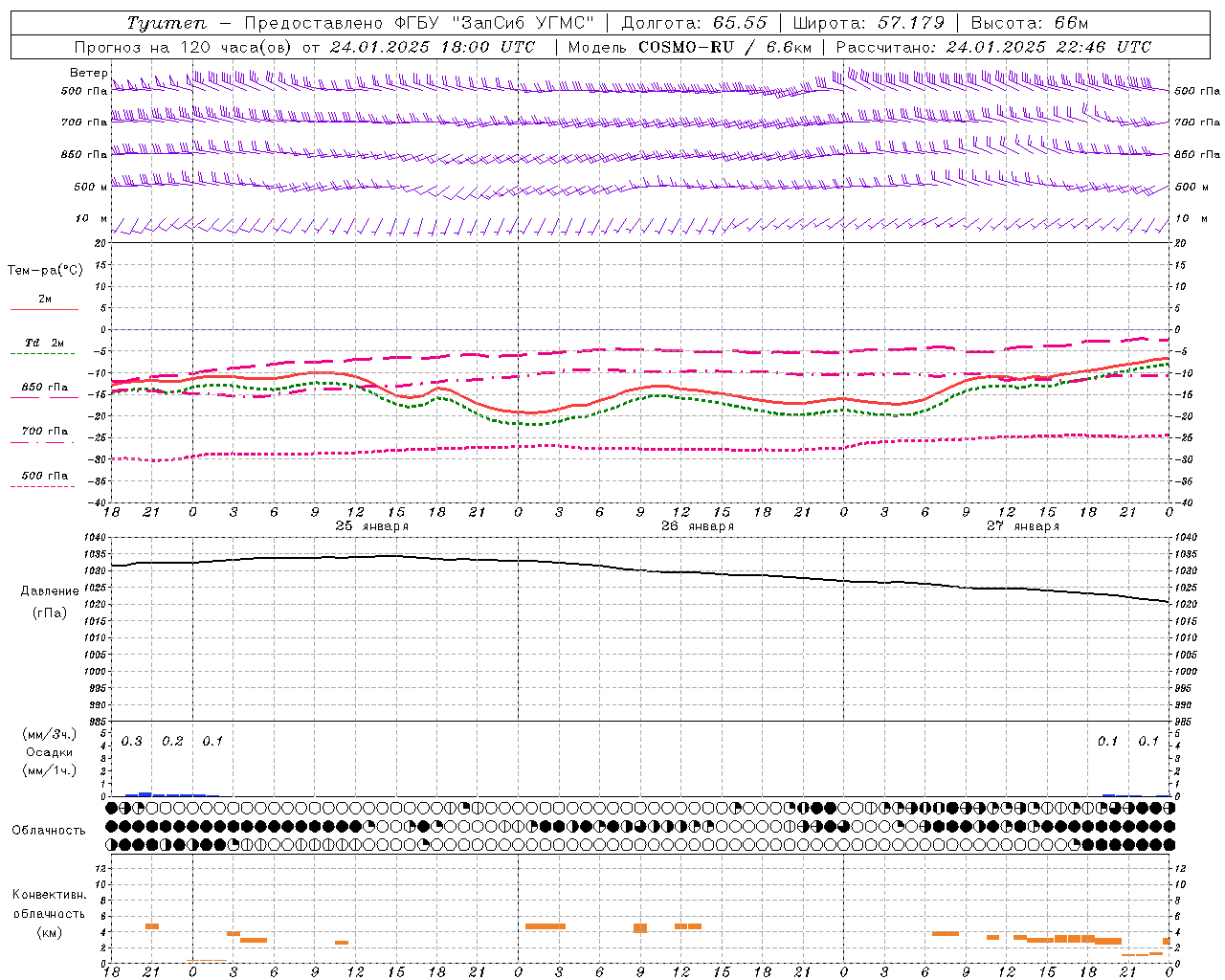Click the "700 гПа" temperature legend entry
This screenshot has width=1225, height=980.
click(x=45, y=432)
